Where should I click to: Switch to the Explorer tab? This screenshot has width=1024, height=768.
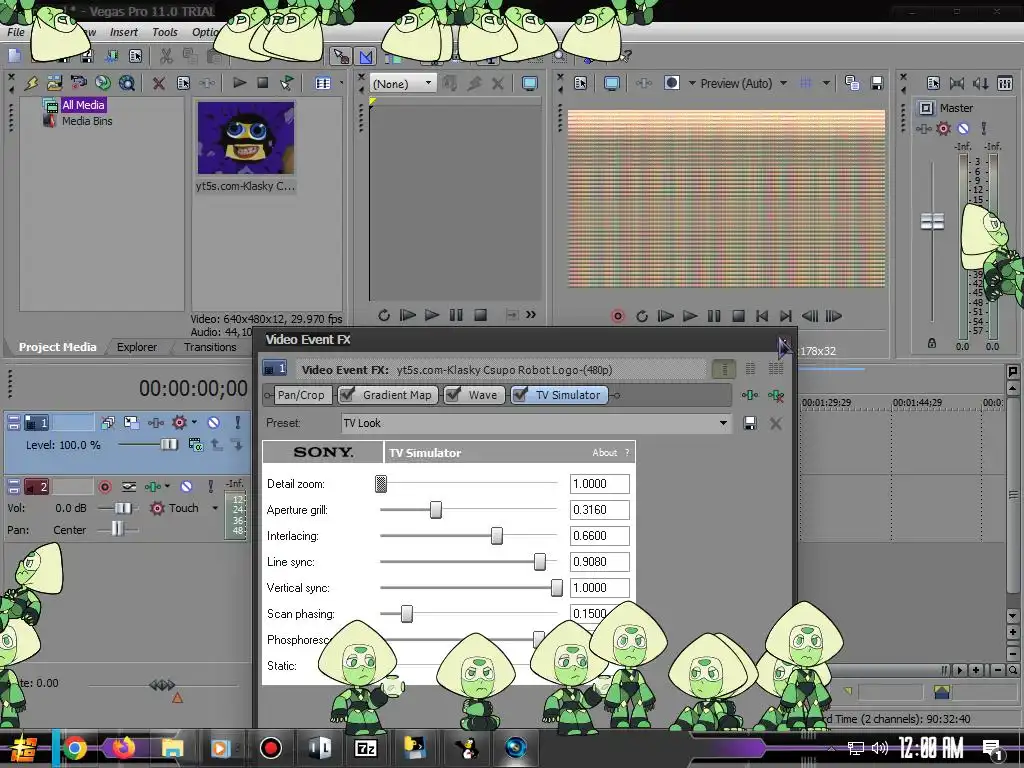coord(136,347)
